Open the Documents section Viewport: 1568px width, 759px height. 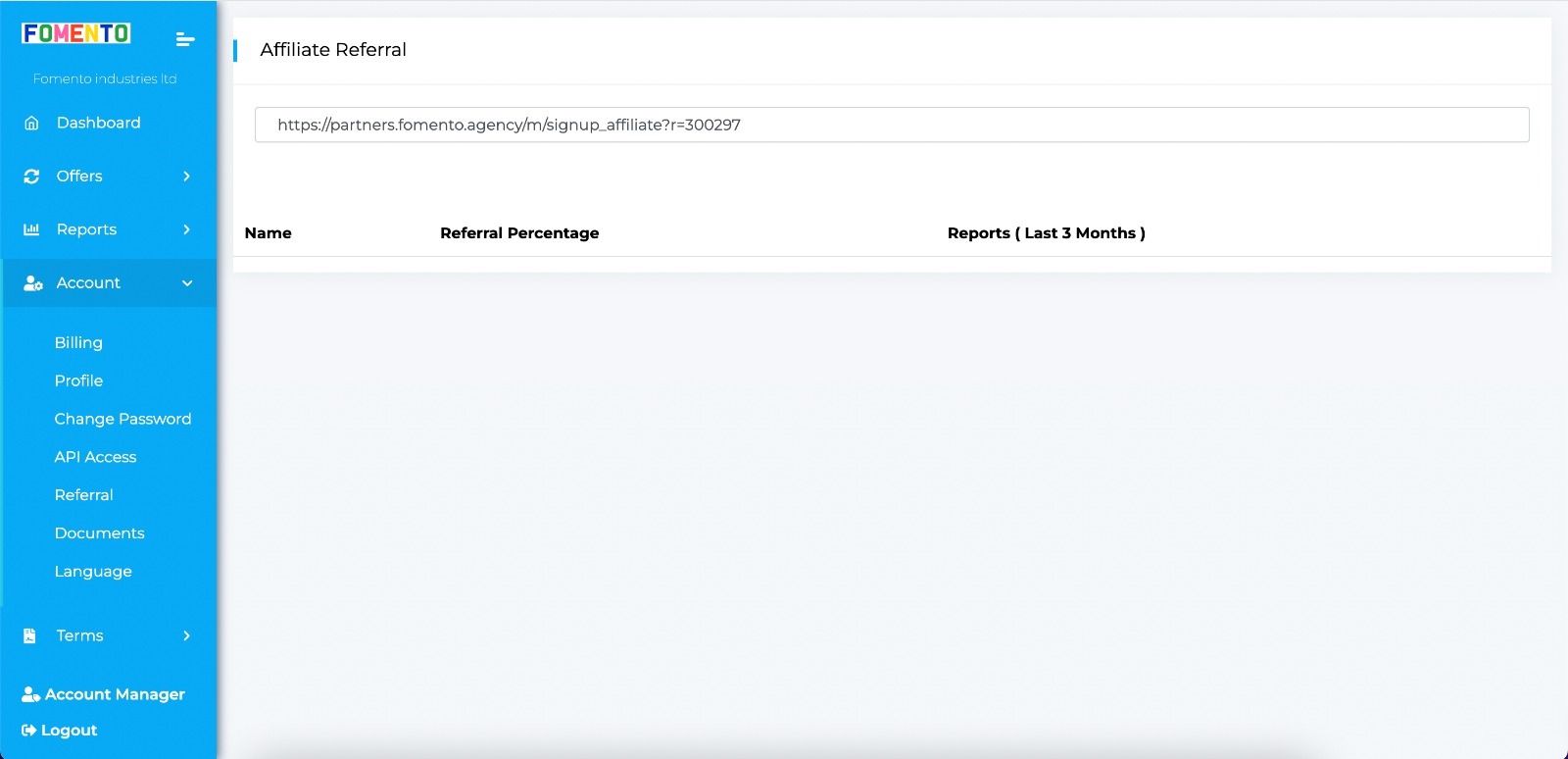(x=99, y=533)
